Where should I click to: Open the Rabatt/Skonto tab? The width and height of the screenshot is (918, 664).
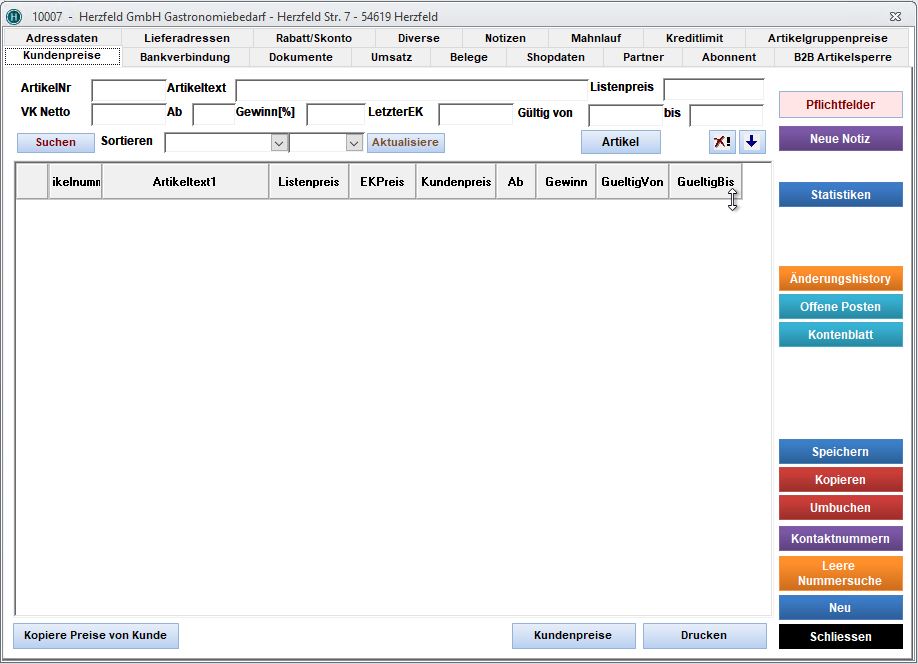tap(313, 38)
